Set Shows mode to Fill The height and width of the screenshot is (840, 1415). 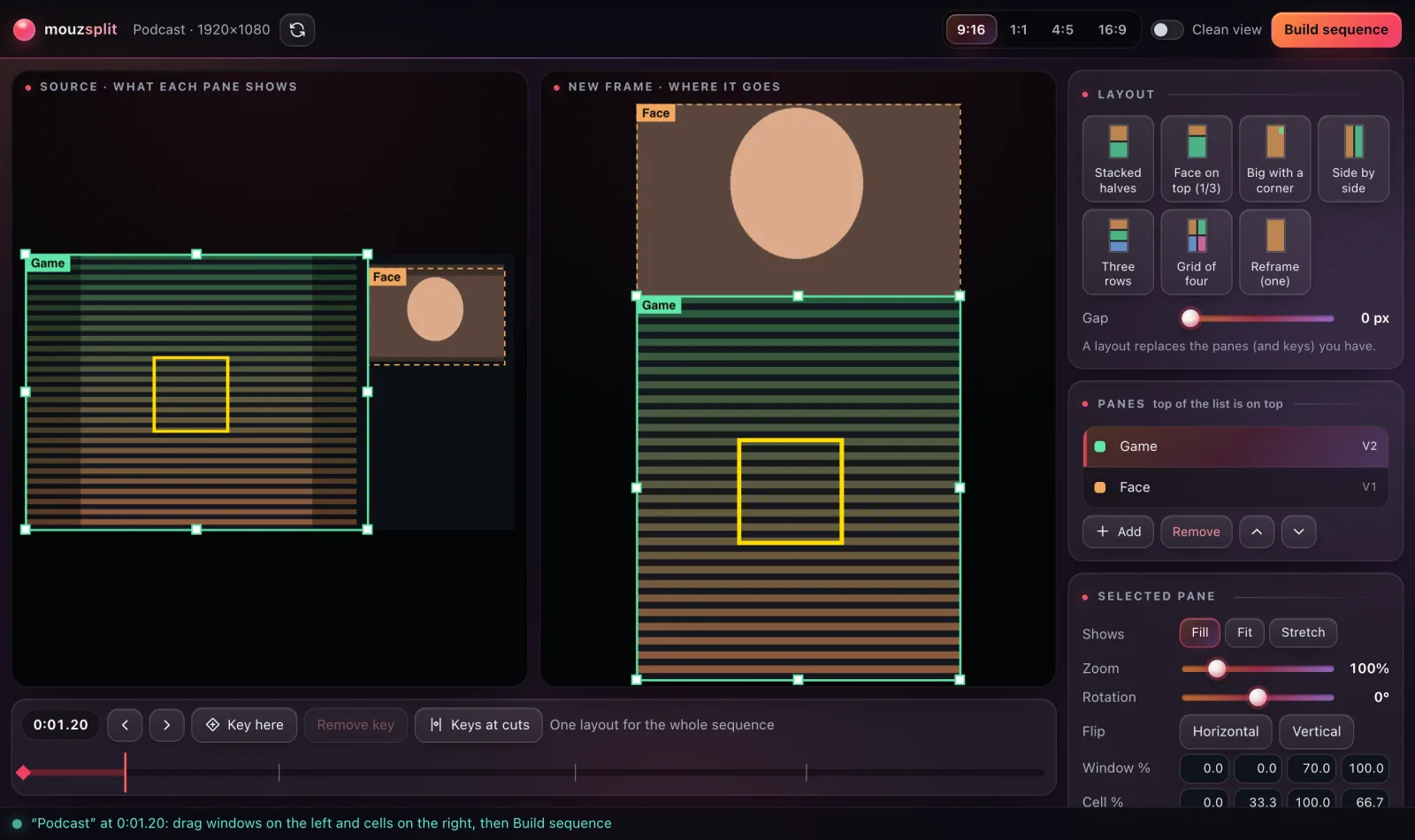coord(1199,632)
